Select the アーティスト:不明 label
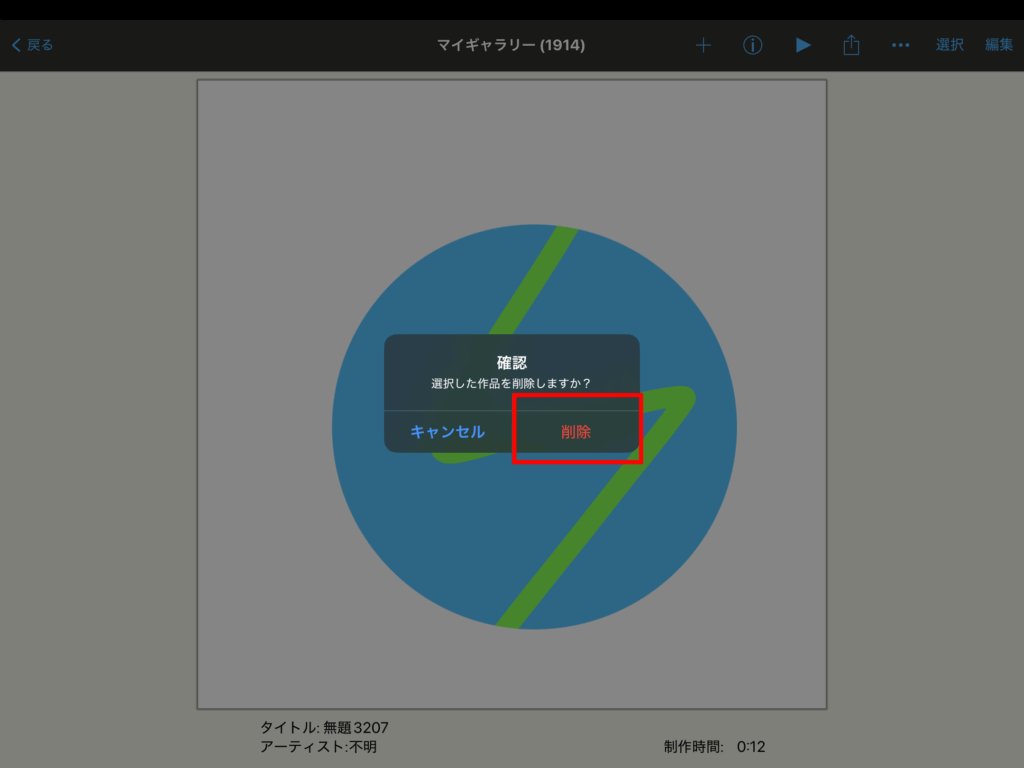1024x768 pixels. [318, 747]
